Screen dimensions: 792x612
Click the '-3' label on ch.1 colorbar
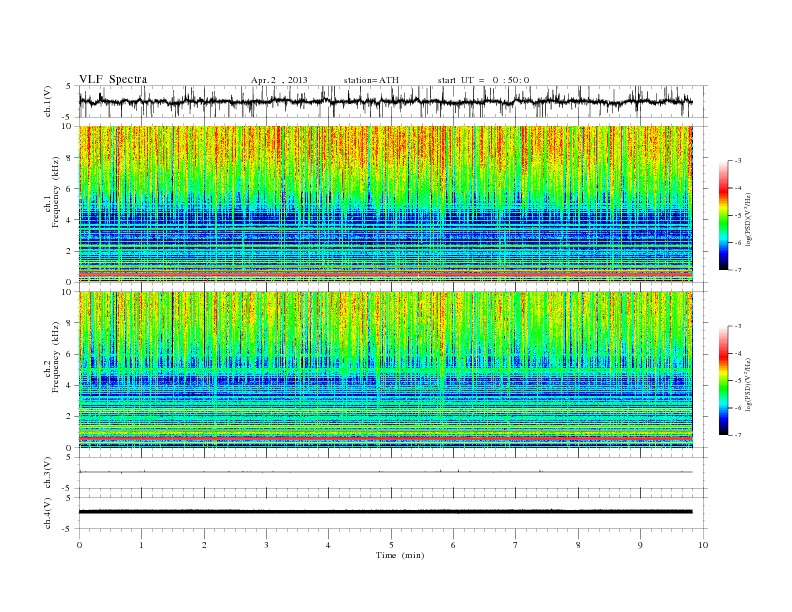coord(738,161)
